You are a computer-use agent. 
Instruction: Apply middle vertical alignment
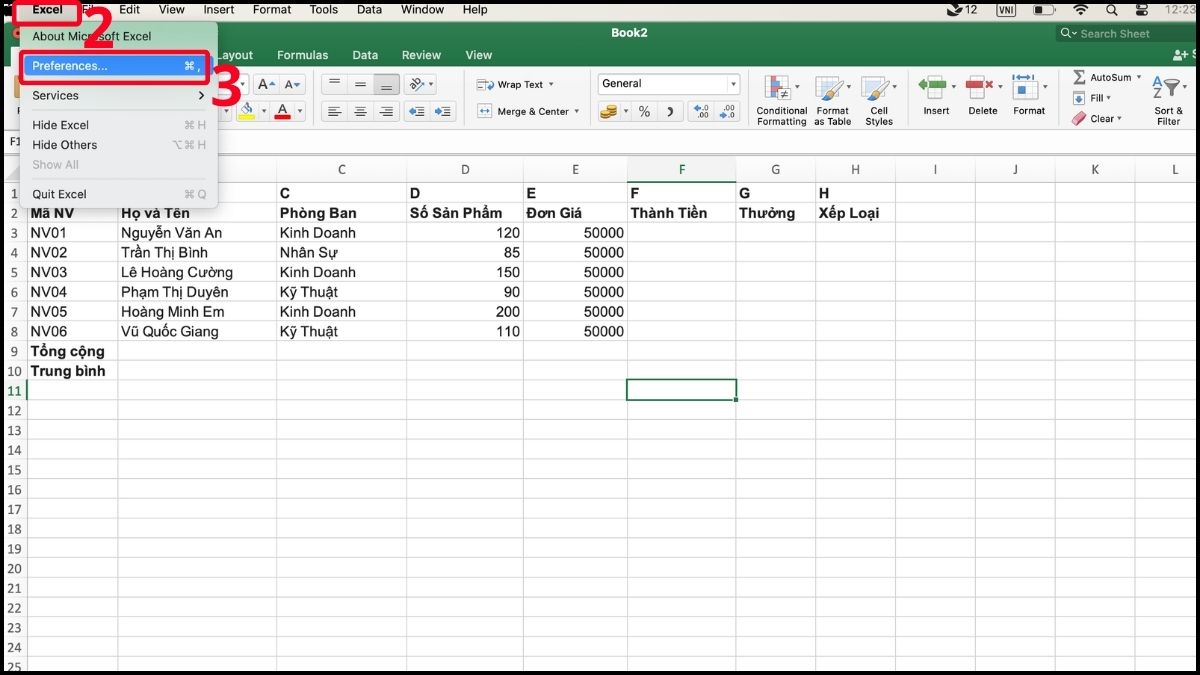pos(361,85)
